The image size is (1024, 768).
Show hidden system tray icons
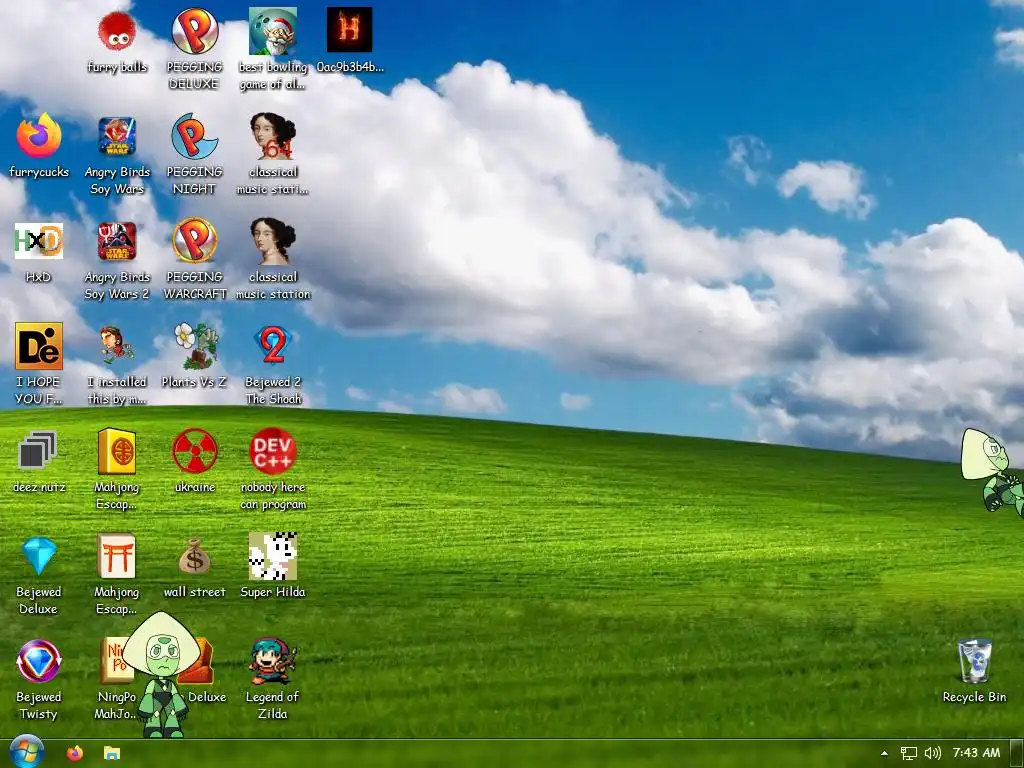[884, 753]
